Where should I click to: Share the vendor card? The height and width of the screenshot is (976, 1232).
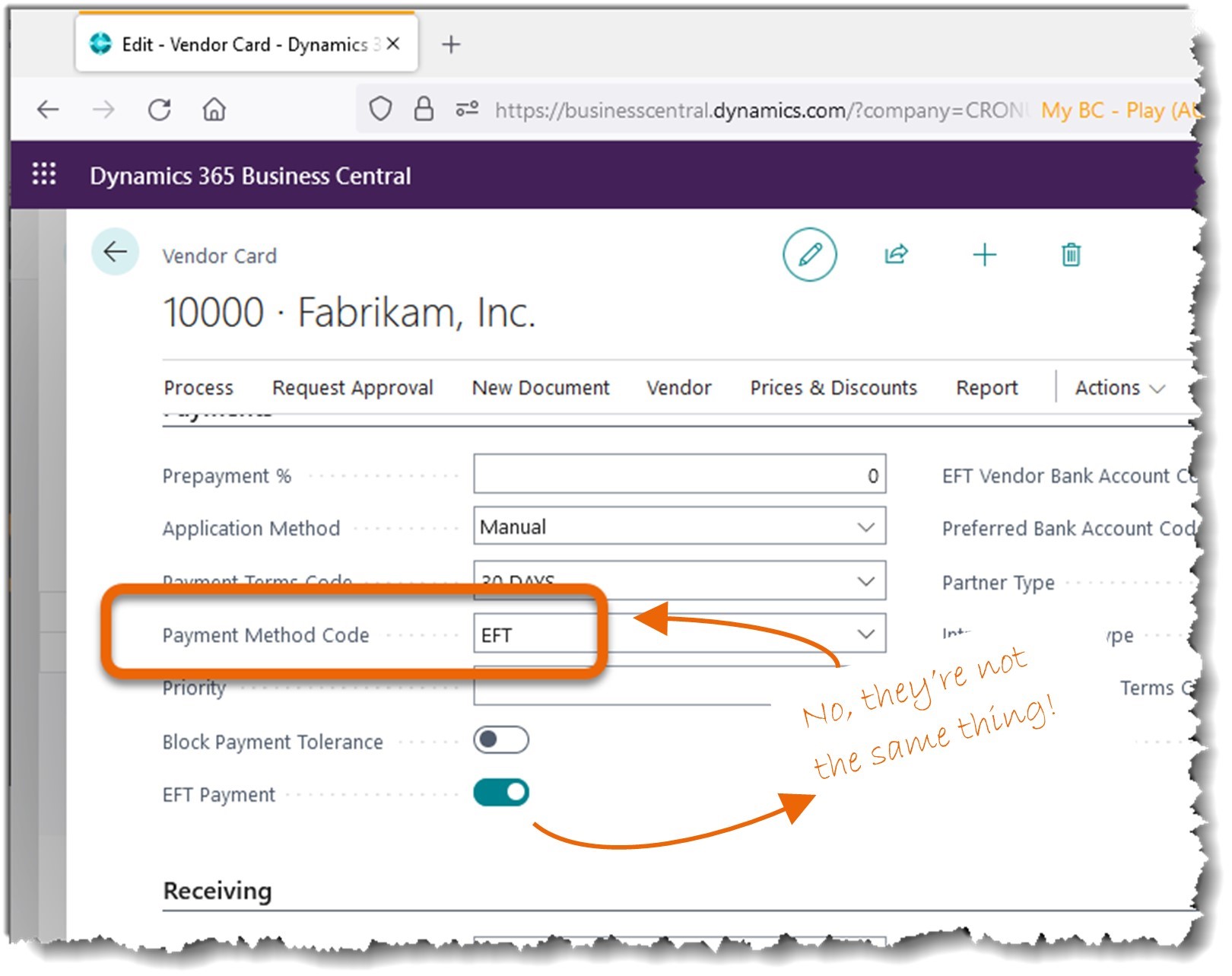point(897,254)
